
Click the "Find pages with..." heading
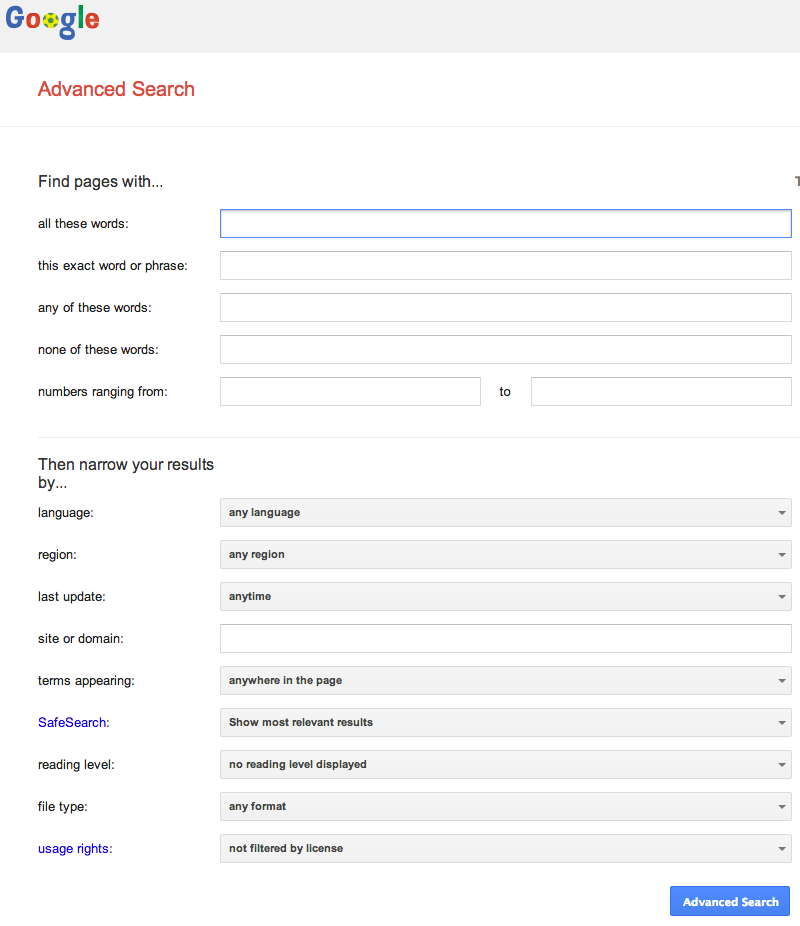[100, 181]
